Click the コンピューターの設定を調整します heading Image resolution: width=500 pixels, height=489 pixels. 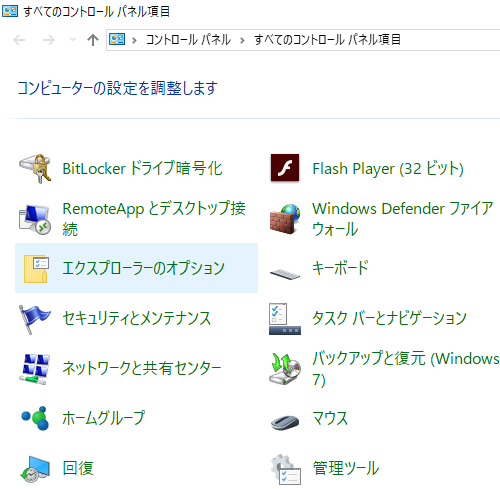(x=117, y=88)
